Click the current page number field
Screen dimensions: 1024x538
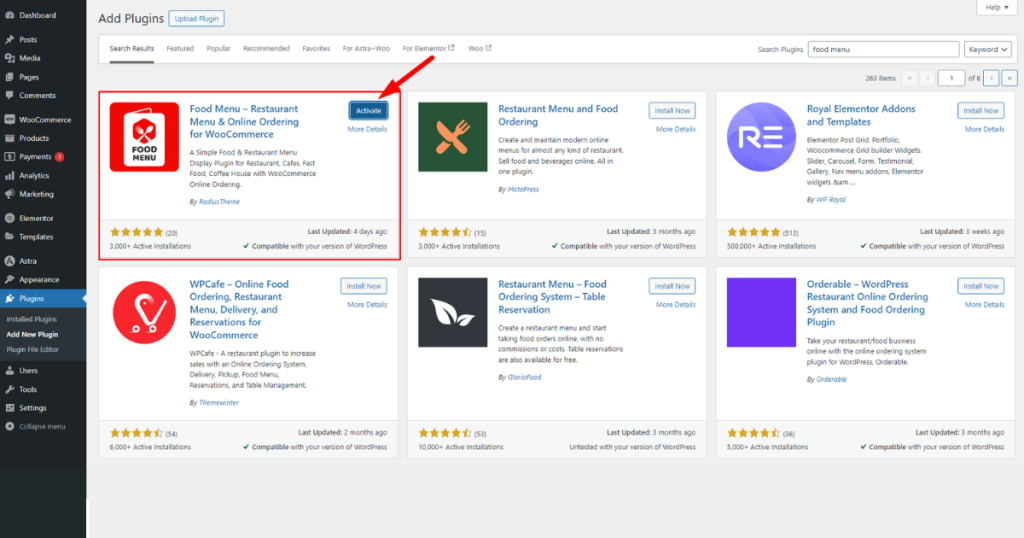951,78
